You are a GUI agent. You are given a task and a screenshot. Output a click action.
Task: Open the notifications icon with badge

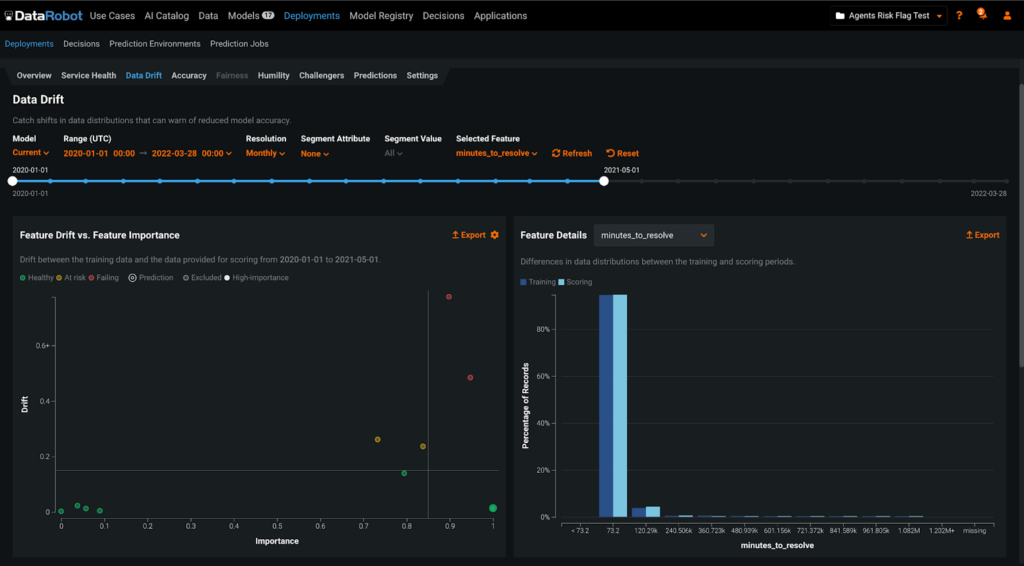tap(981, 15)
